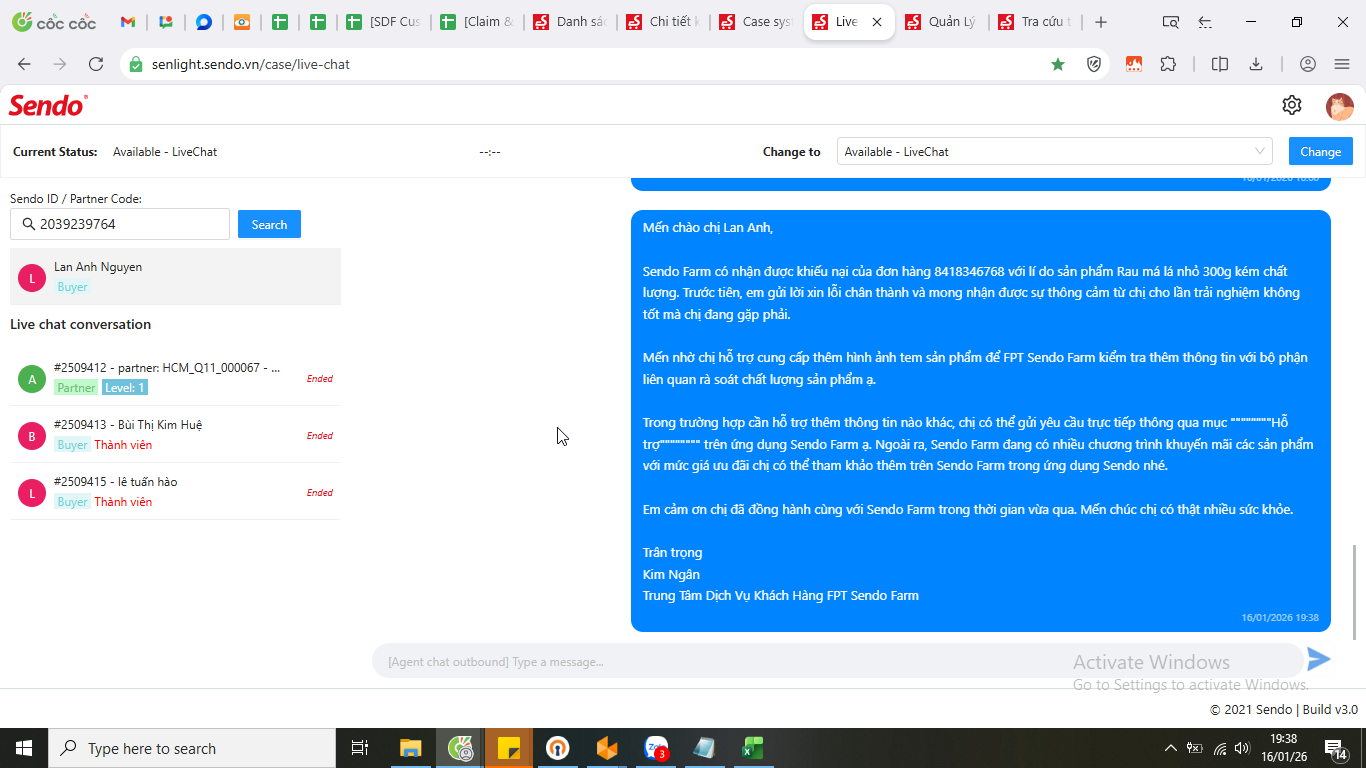Open the red extension icon in the toolbar
This screenshot has width=1366, height=768.
click(1134, 64)
